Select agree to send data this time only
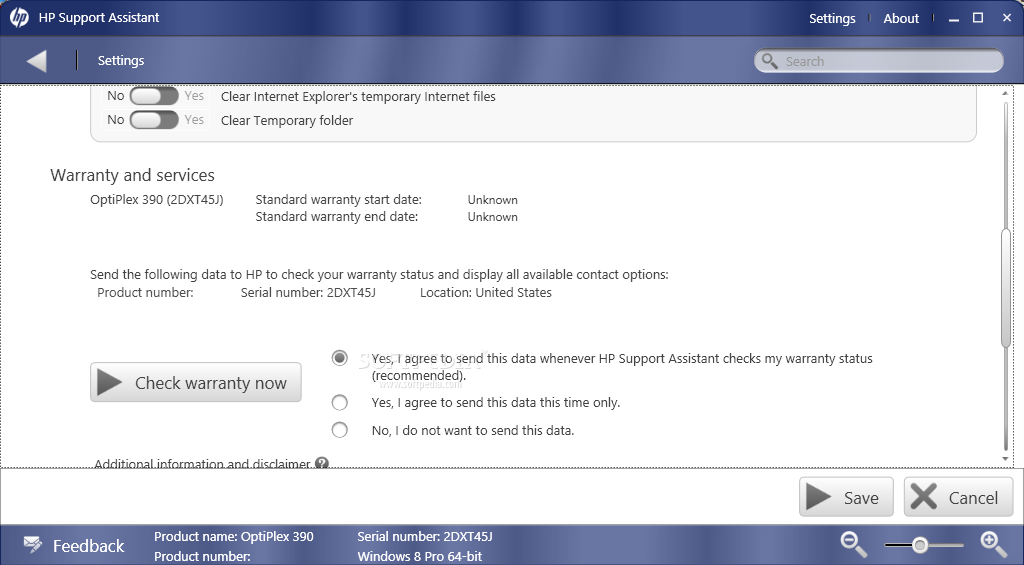The width and height of the screenshot is (1024, 565). (x=340, y=402)
